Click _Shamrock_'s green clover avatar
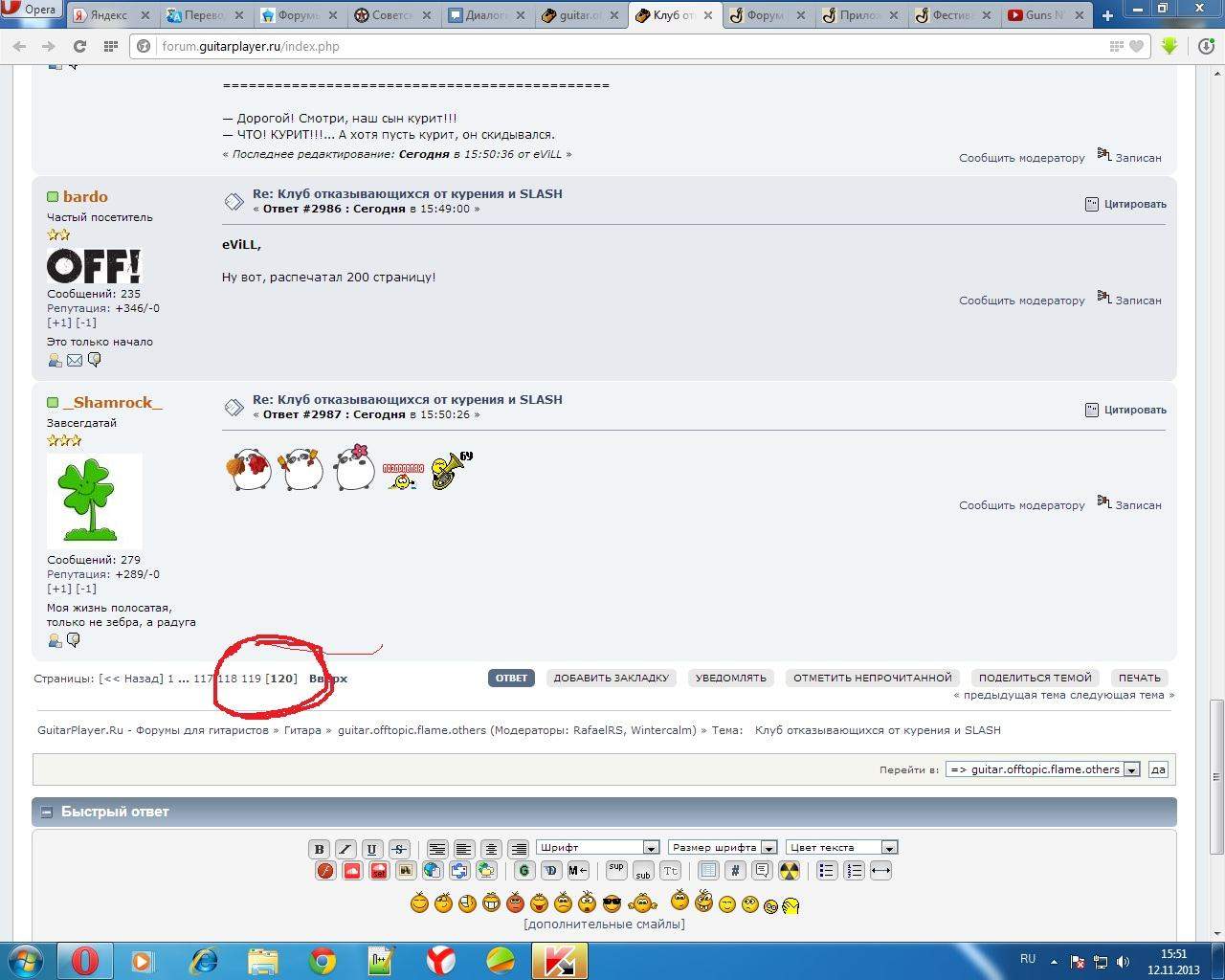This screenshot has width=1225, height=980. [94, 501]
